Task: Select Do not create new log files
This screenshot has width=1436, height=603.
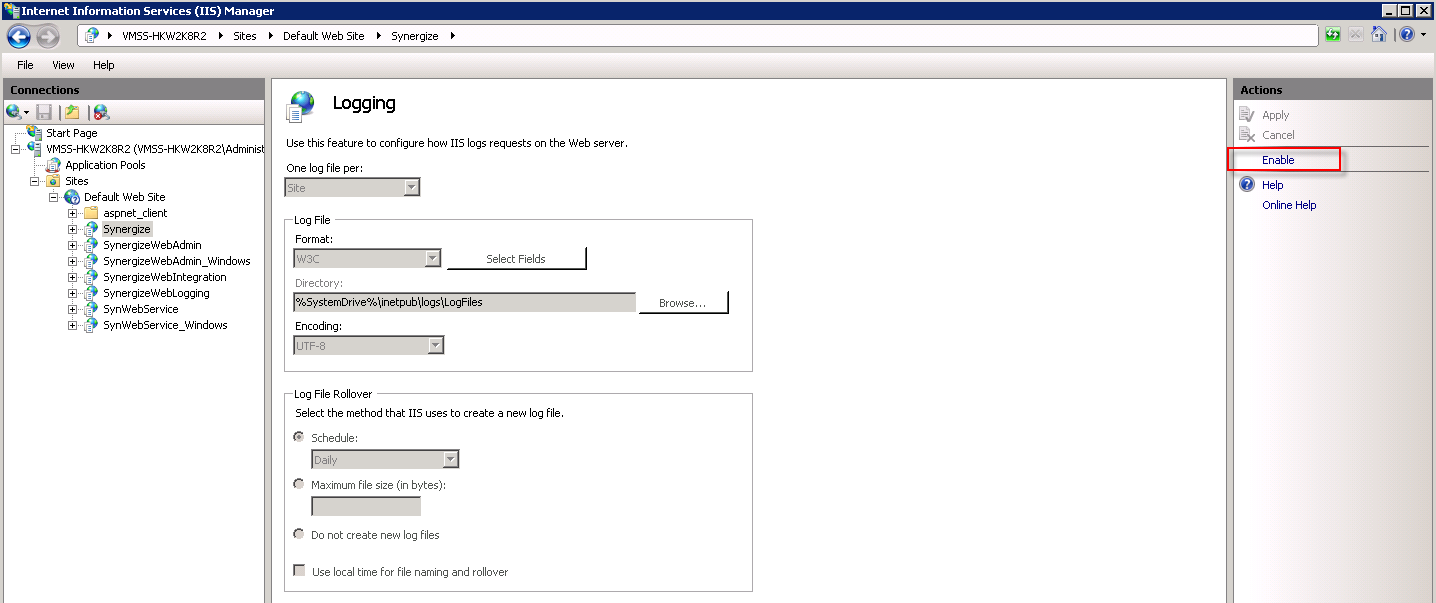Action: coord(298,534)
